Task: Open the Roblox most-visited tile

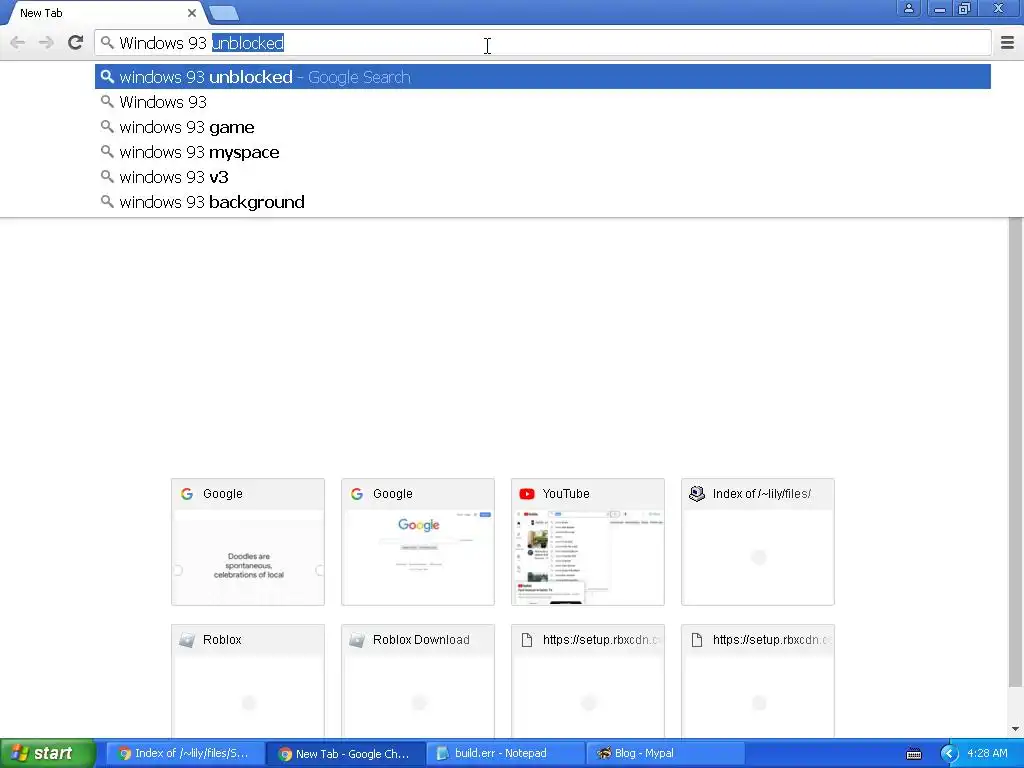Action: point(248,681)
